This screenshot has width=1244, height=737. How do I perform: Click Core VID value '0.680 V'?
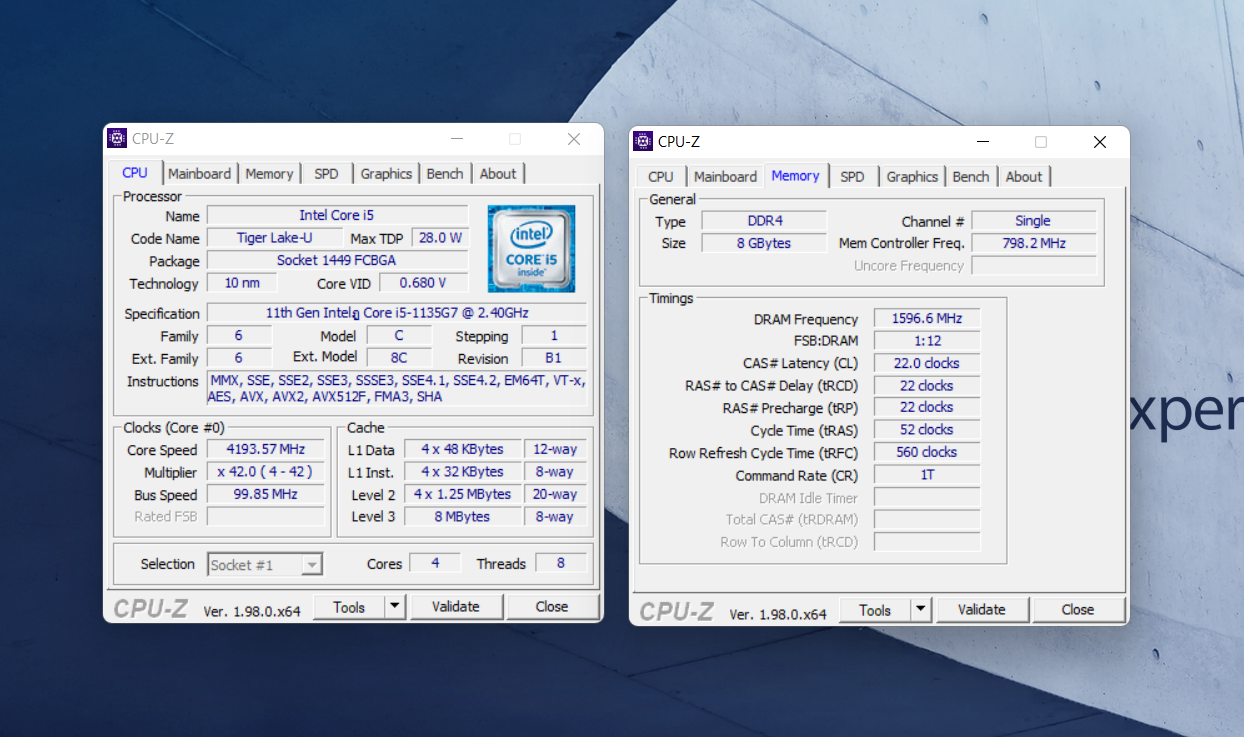point(423,283)
